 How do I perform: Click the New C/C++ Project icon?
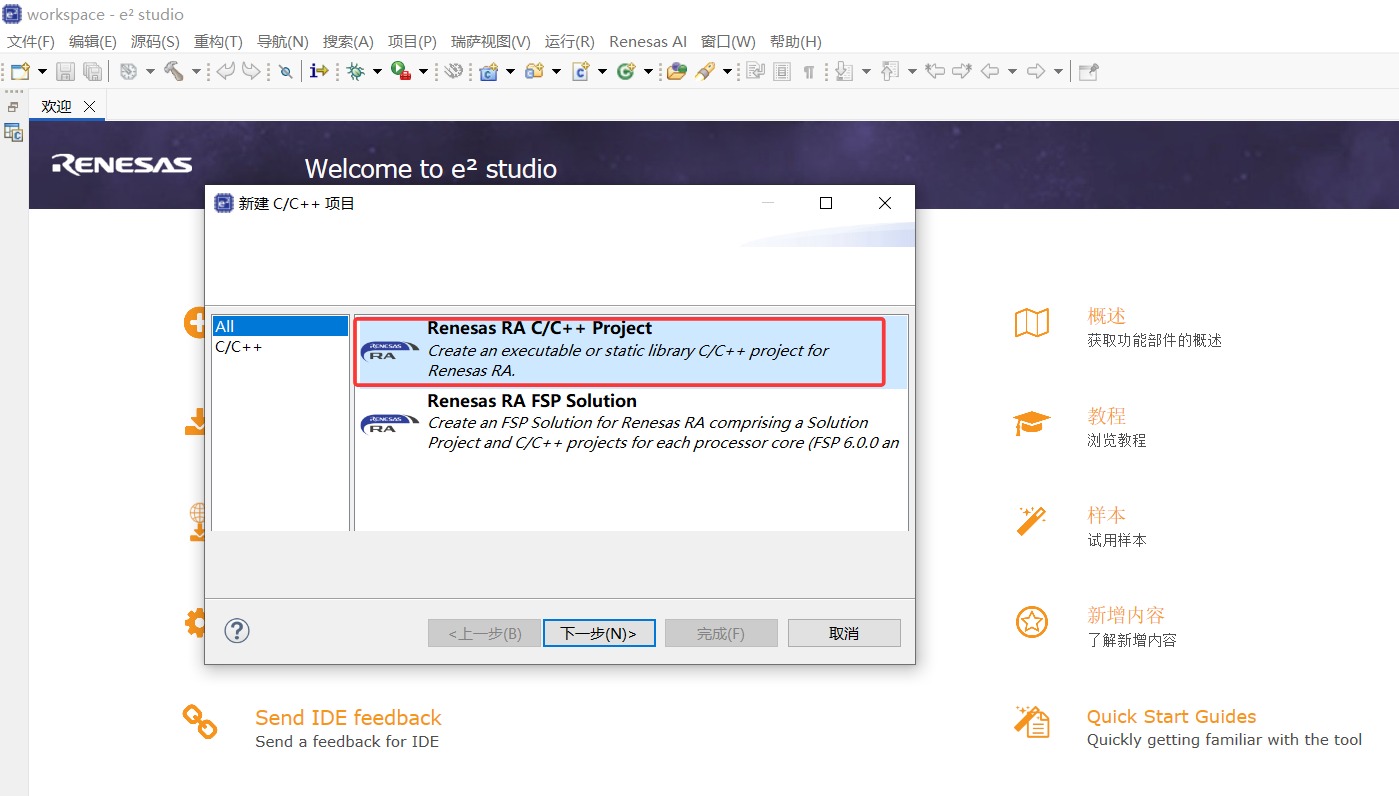click(x=489, y=71)
